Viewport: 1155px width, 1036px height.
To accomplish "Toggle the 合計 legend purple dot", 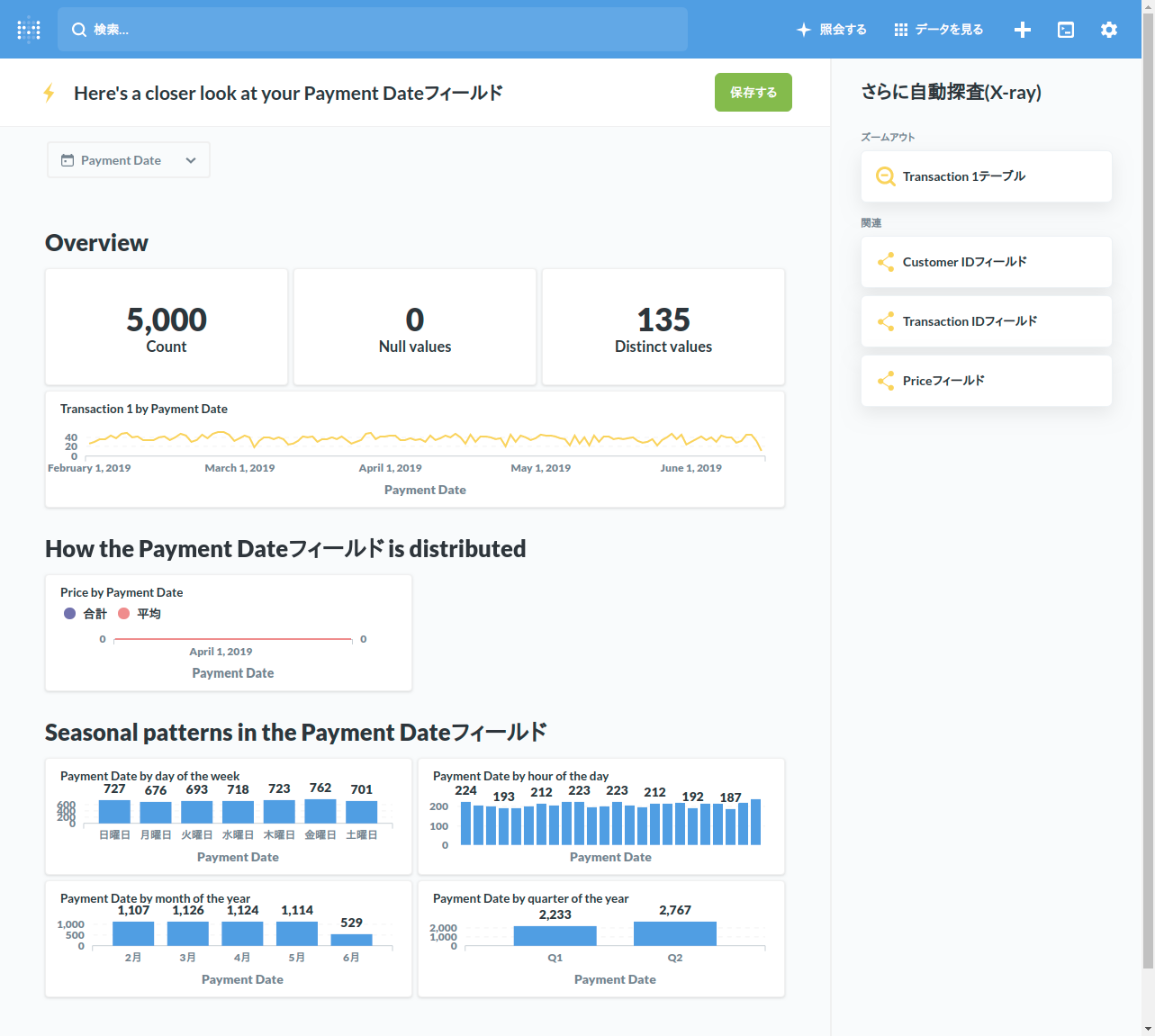I will pos(70,614).
